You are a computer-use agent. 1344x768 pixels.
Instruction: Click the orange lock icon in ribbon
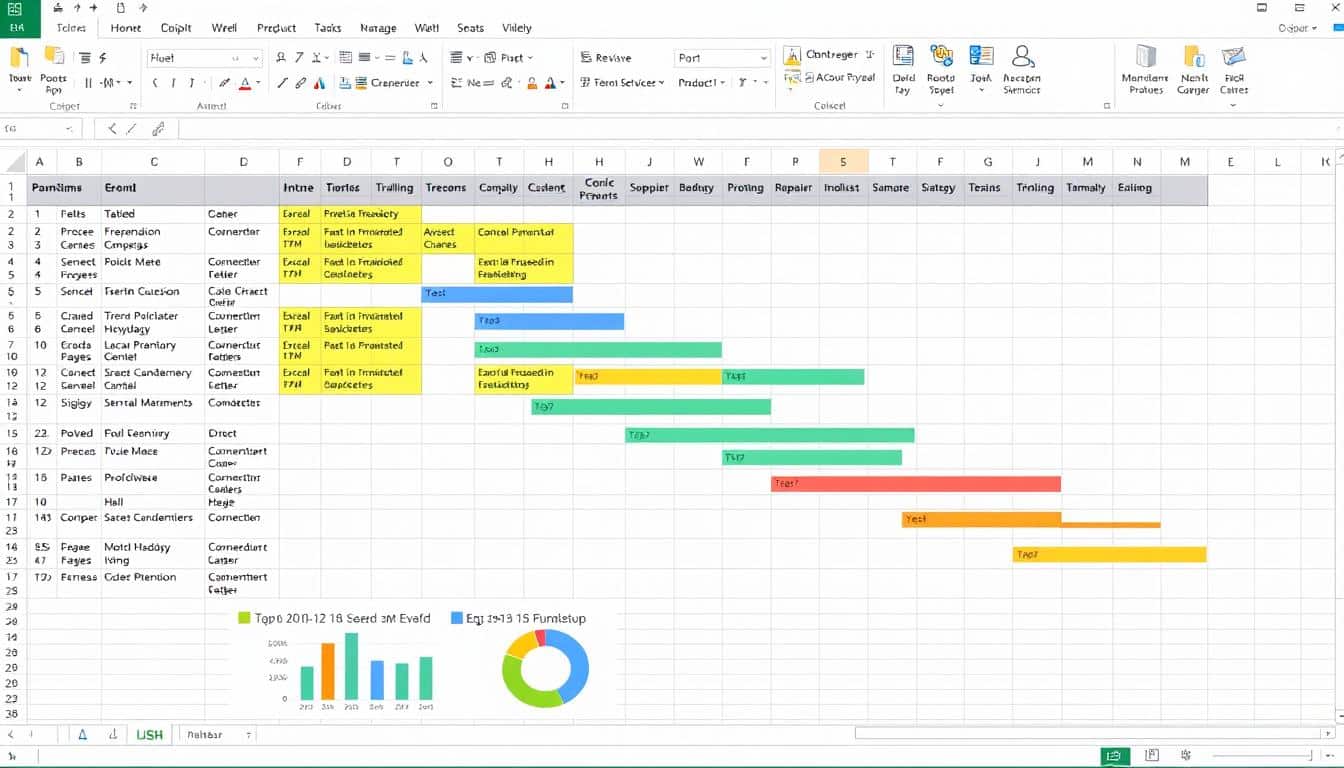point(534,83)
